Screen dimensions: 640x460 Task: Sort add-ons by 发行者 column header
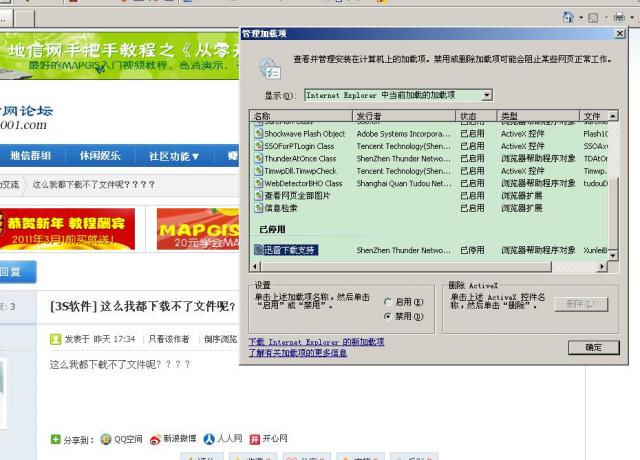(x=368, y=116)
